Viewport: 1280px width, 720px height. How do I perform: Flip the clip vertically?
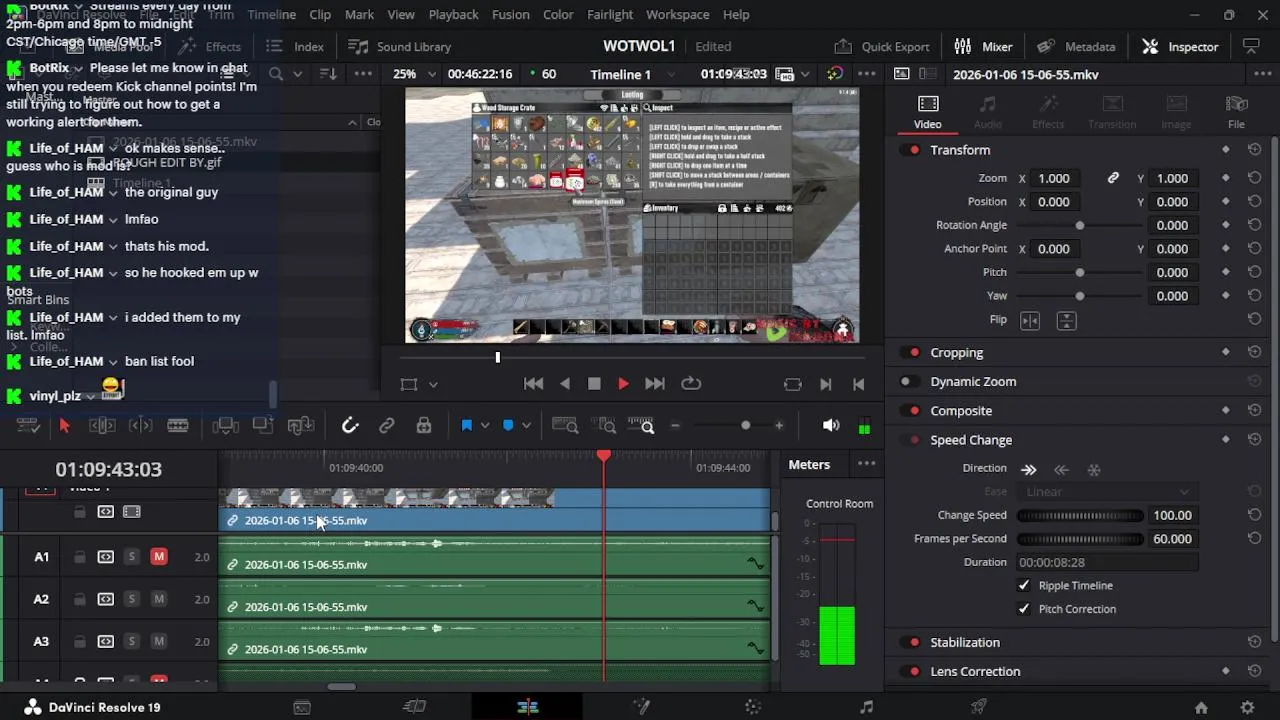[1066, 320]
